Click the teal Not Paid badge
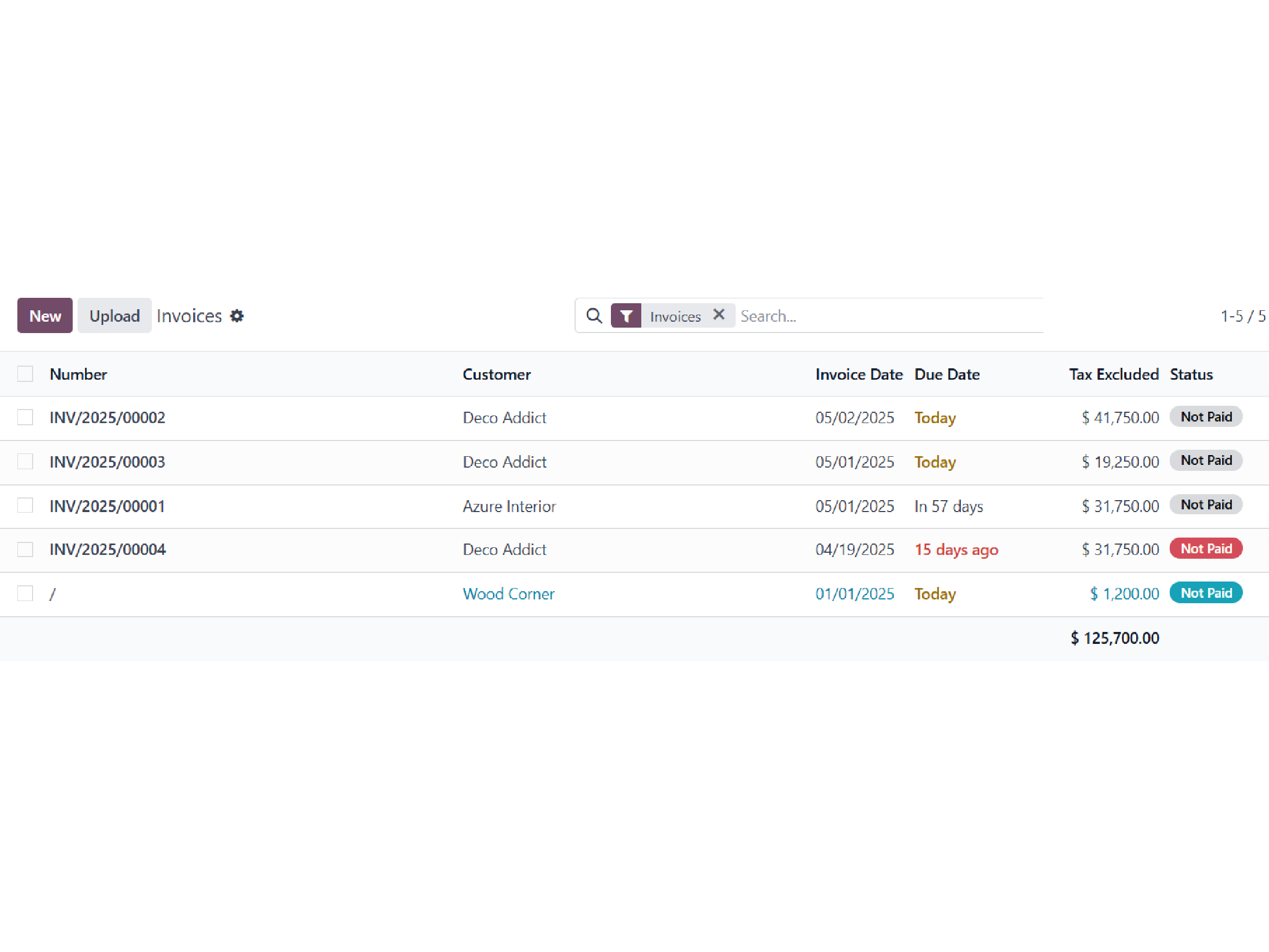1269x952 pixels. tap(1206, 593)
